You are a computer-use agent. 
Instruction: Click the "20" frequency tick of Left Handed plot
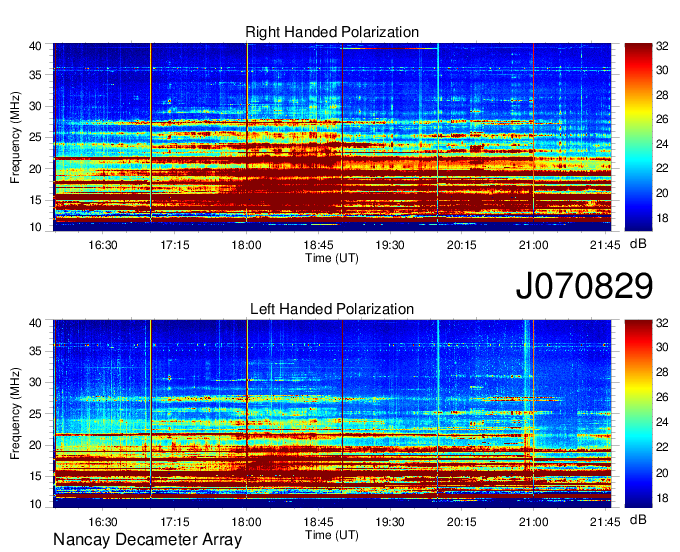35,445
